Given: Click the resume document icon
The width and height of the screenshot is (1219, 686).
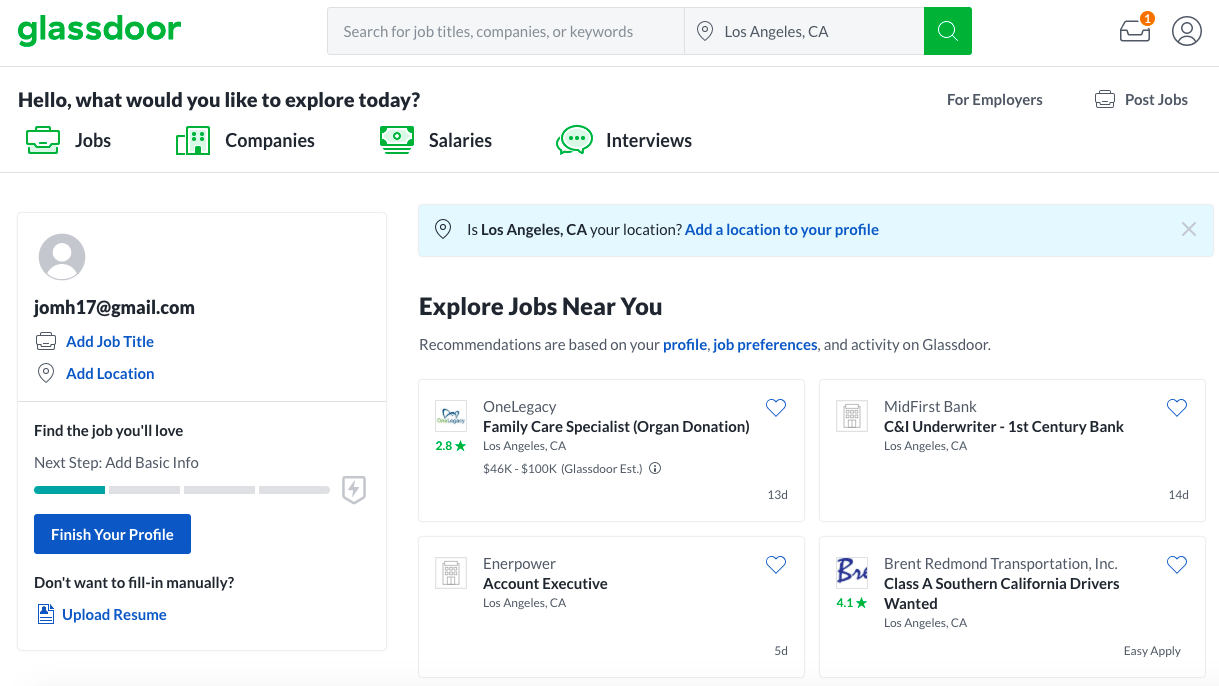Looking at the screenshot, I should pyautogui.click(x=45, y=614).
